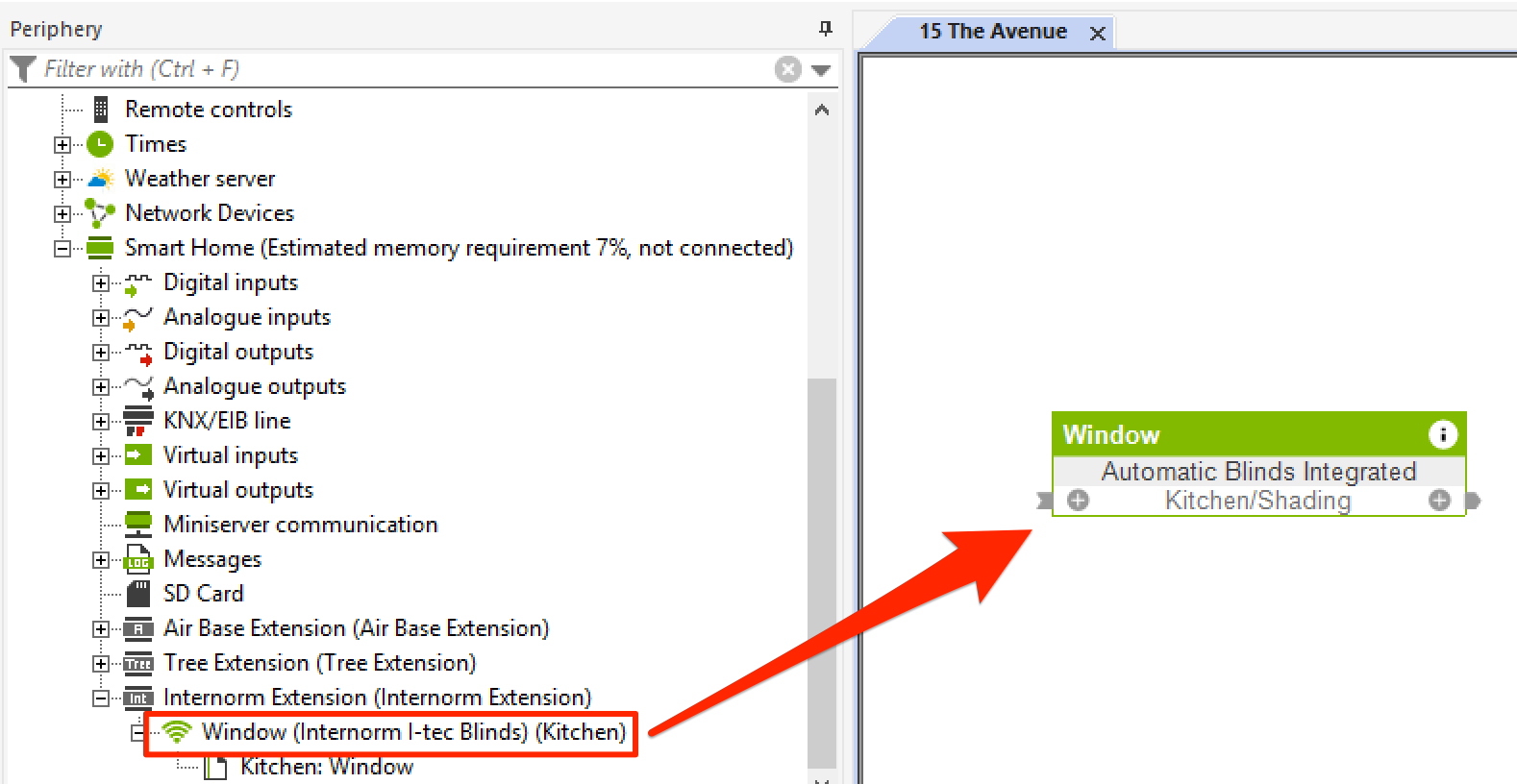Image resolution: width=1517 pixels, height=784 pixels.
Task: Select Miniserver communication in the tree
Action: [x=300, y=525]
